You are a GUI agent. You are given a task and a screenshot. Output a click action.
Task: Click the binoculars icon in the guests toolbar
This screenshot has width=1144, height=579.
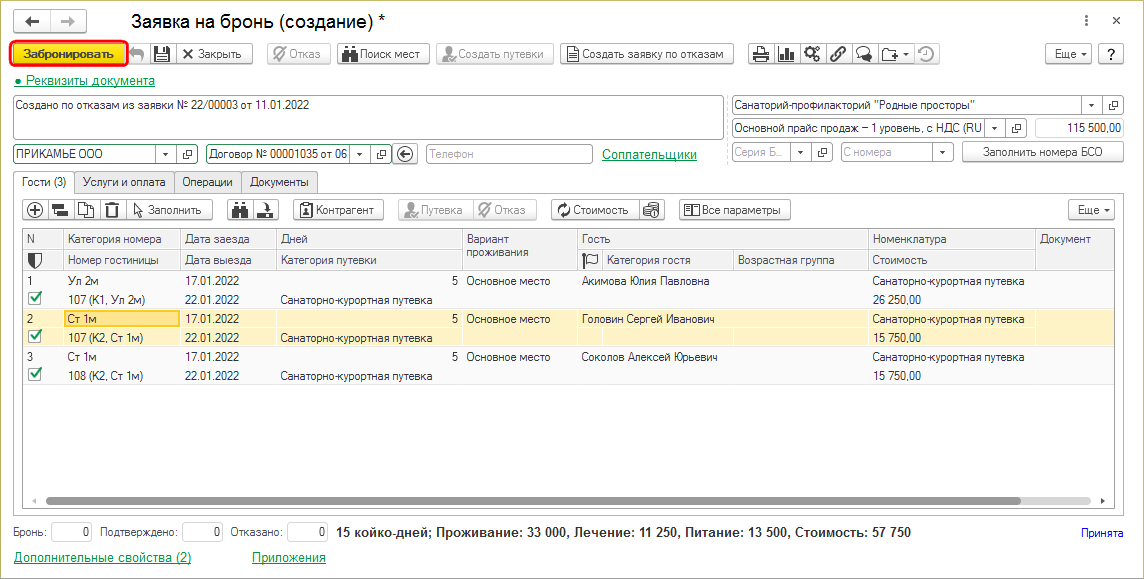pos(241,210)
